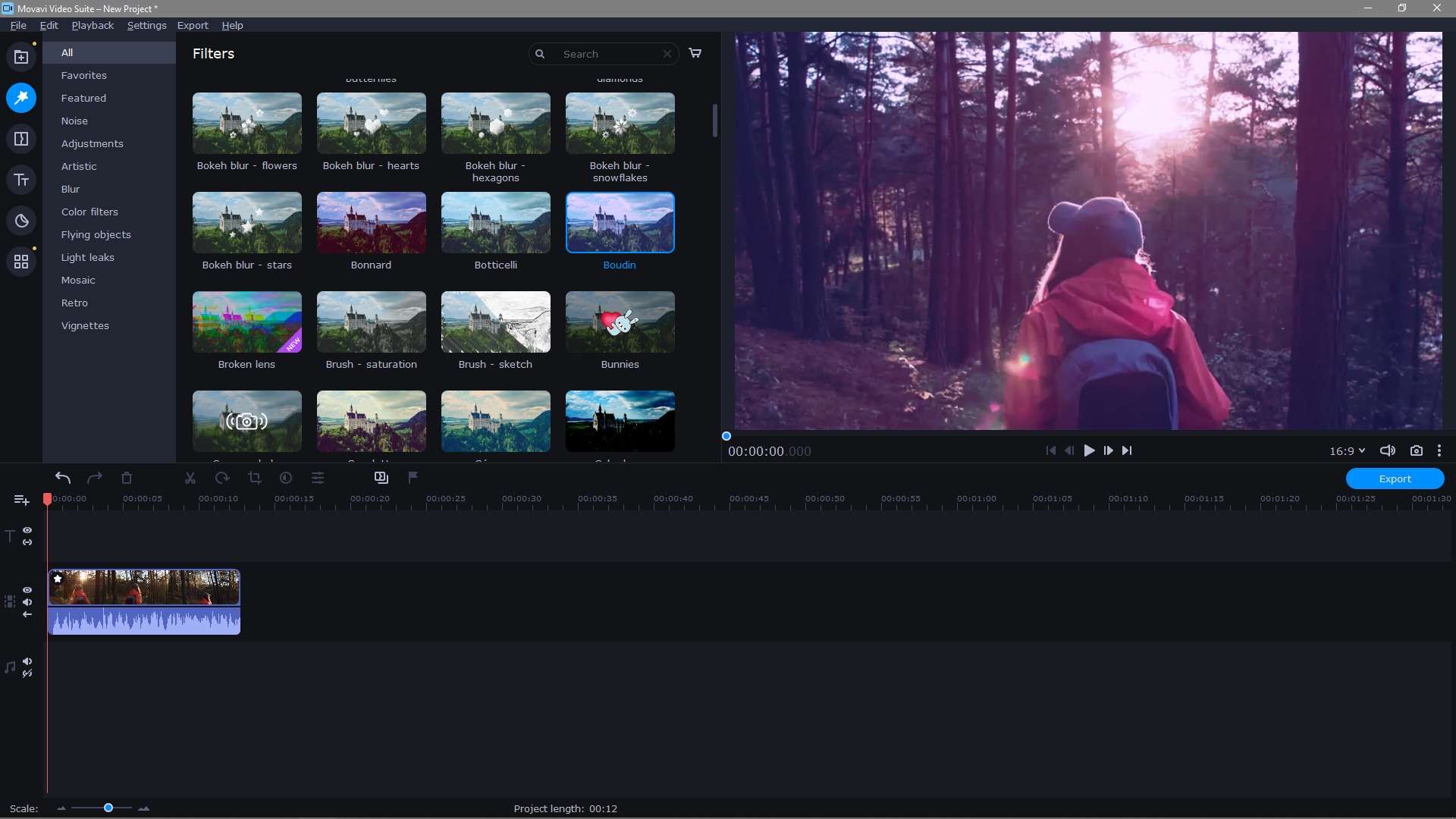Viewport: 1456px width, 819px height.
Task: Expand the Blur filter category
Action: [x=70, y=189]
